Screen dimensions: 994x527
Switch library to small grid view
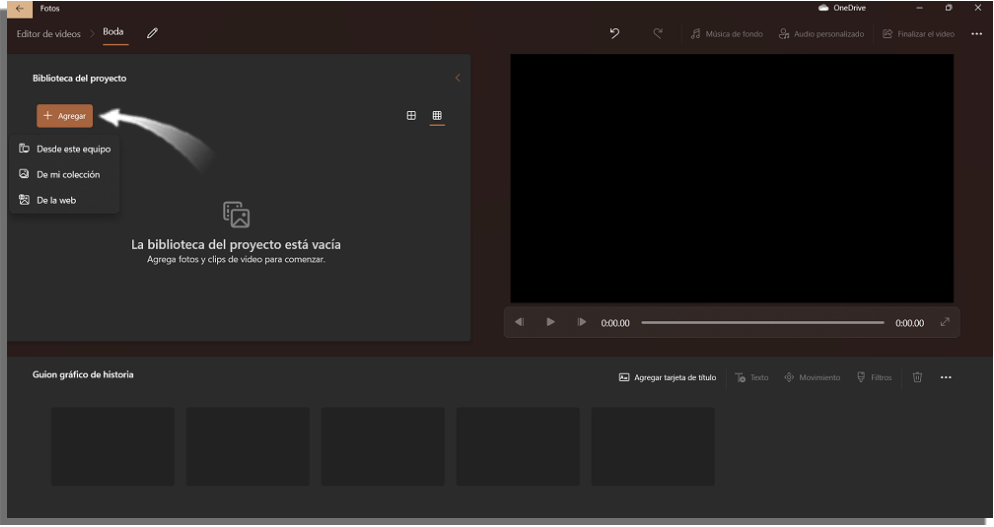(x=437, y=115)
